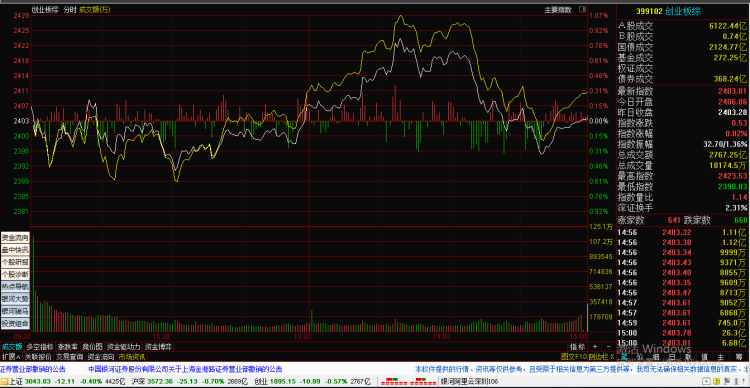Open the 中国银河证券 announcement link
Image resolution: width=750 pixels, height=388 pixels.
185,369
